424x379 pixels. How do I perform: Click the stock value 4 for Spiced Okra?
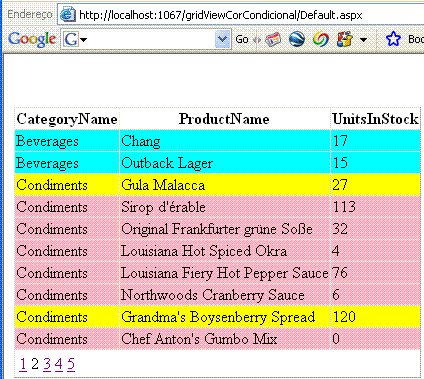point(336,251)
